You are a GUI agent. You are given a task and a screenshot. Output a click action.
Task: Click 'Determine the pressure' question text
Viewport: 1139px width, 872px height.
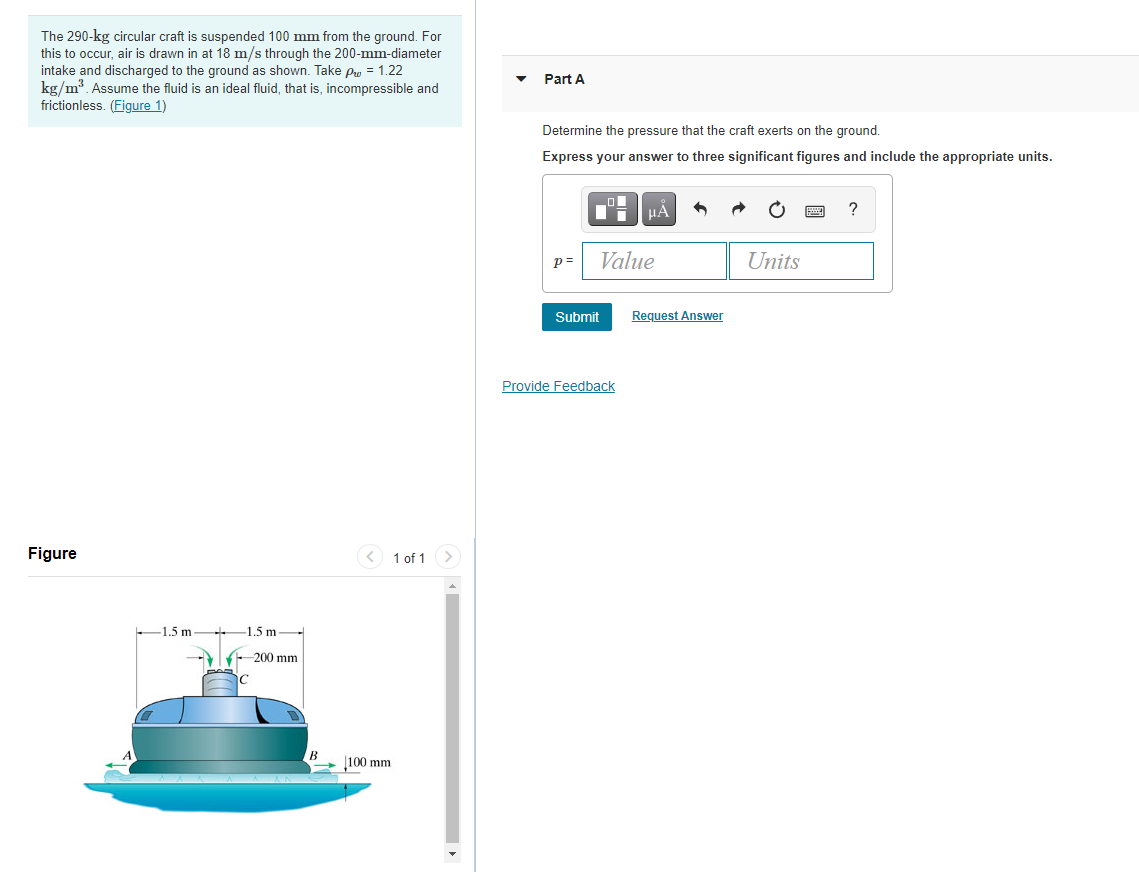tap(710, 131)
